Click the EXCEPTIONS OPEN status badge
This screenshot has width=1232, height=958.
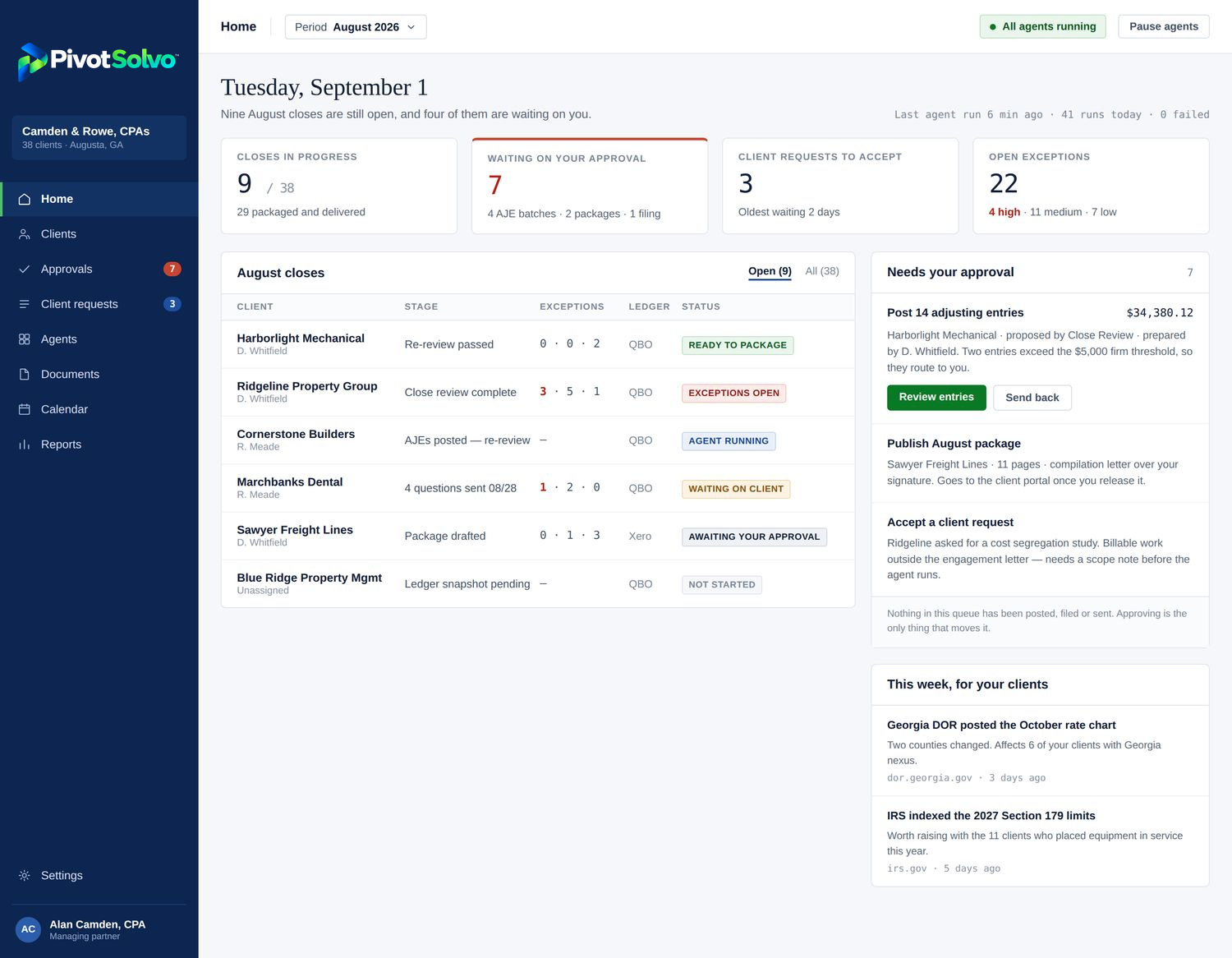point(733,393)
